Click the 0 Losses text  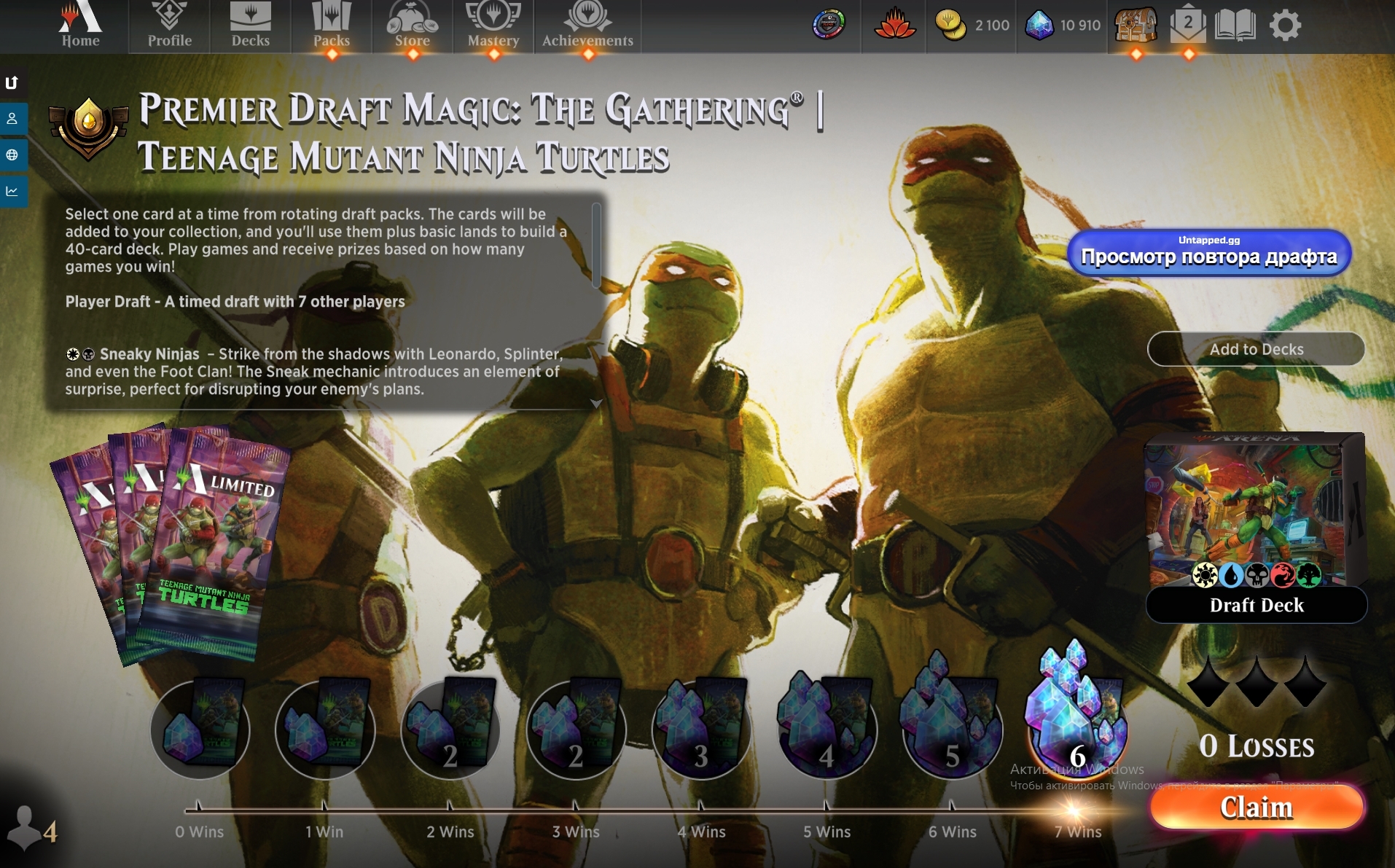pyautogui.click(x=1257, y=746)
